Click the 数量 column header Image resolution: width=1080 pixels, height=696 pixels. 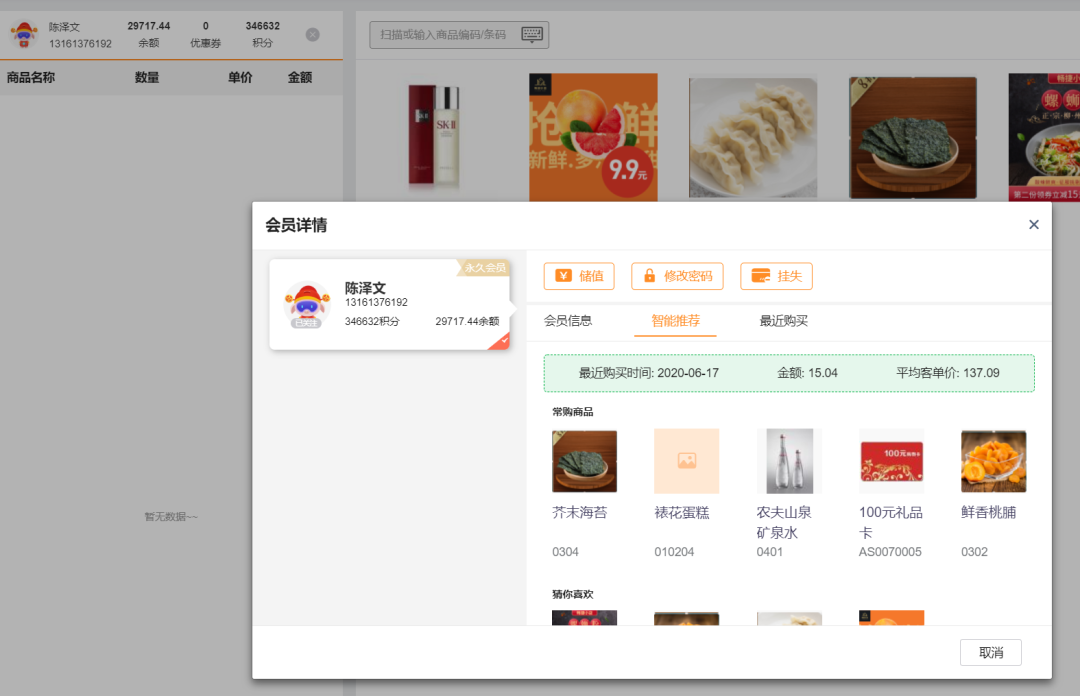147,77
